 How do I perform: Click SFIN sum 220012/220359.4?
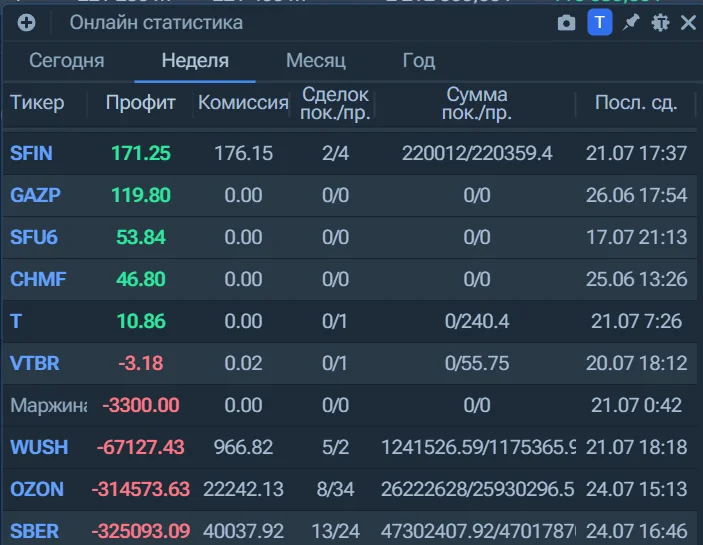477,153
